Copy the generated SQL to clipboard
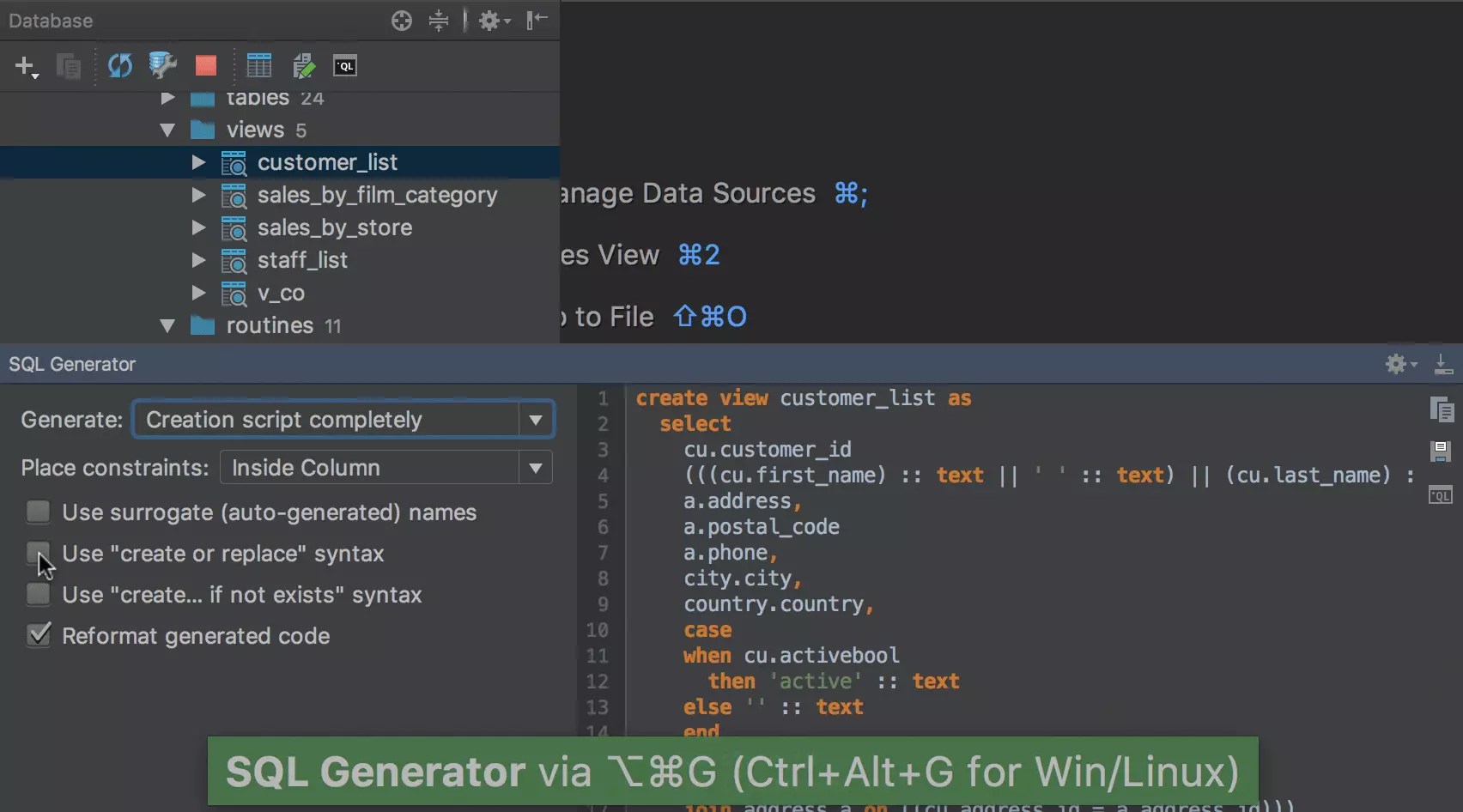The height and width of the screenshot is (812, 1463). [1442, 409]
